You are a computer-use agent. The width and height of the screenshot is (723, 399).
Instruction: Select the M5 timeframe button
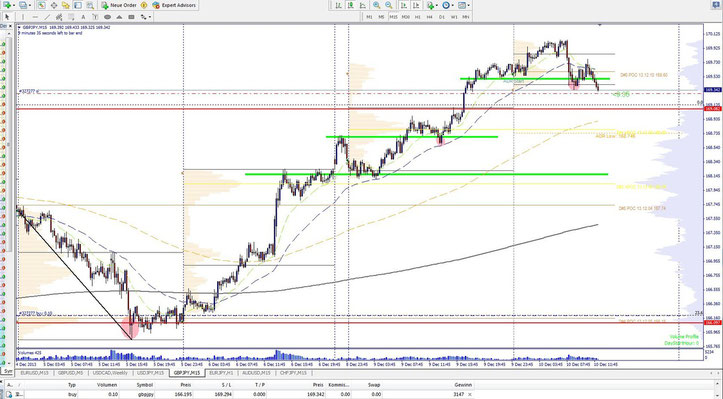pyautogui.click(x=381, y=17)
